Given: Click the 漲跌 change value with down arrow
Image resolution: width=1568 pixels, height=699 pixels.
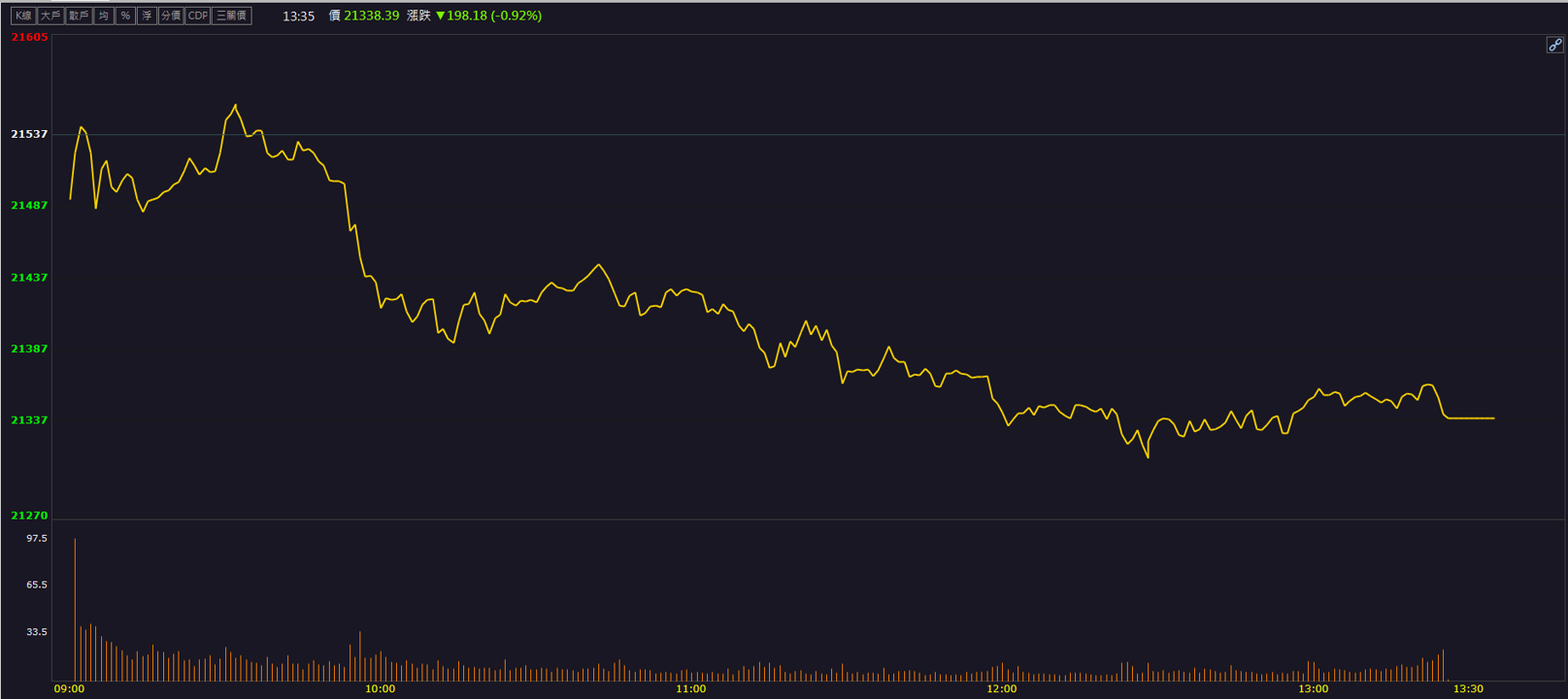Looking at the screenshot, I should pyautogui.click(x=488, y=16).
